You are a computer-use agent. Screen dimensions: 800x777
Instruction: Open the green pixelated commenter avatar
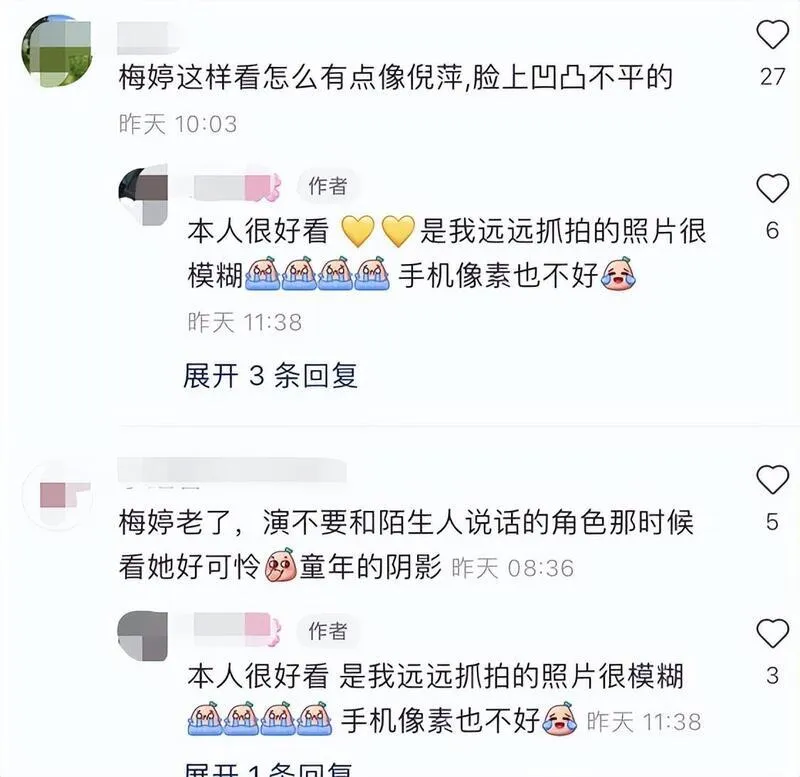pyautogui.click(x=57, y=51)
